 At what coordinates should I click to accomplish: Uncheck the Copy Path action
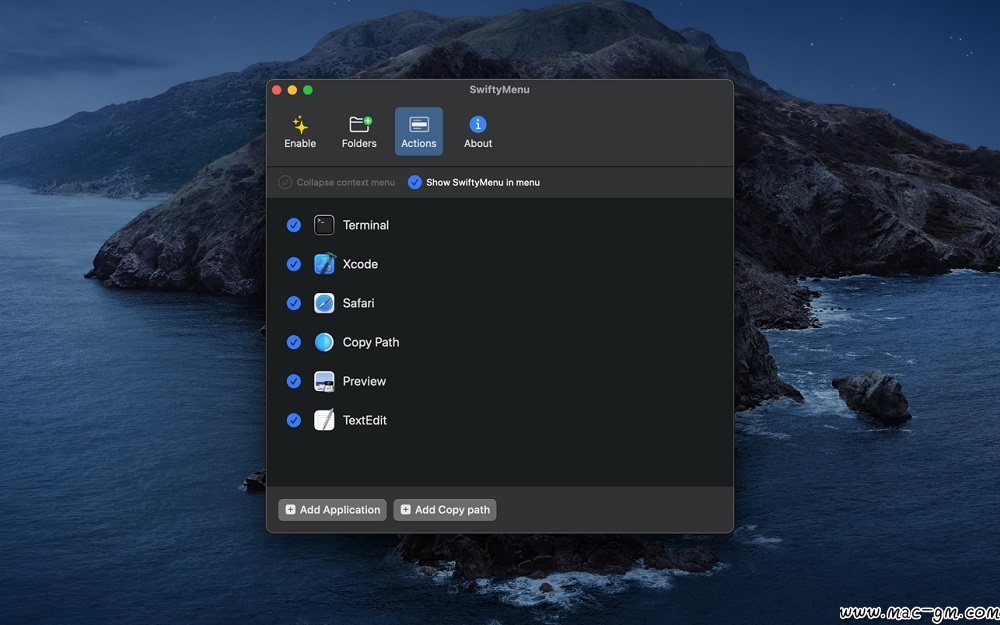click(293, 342)
